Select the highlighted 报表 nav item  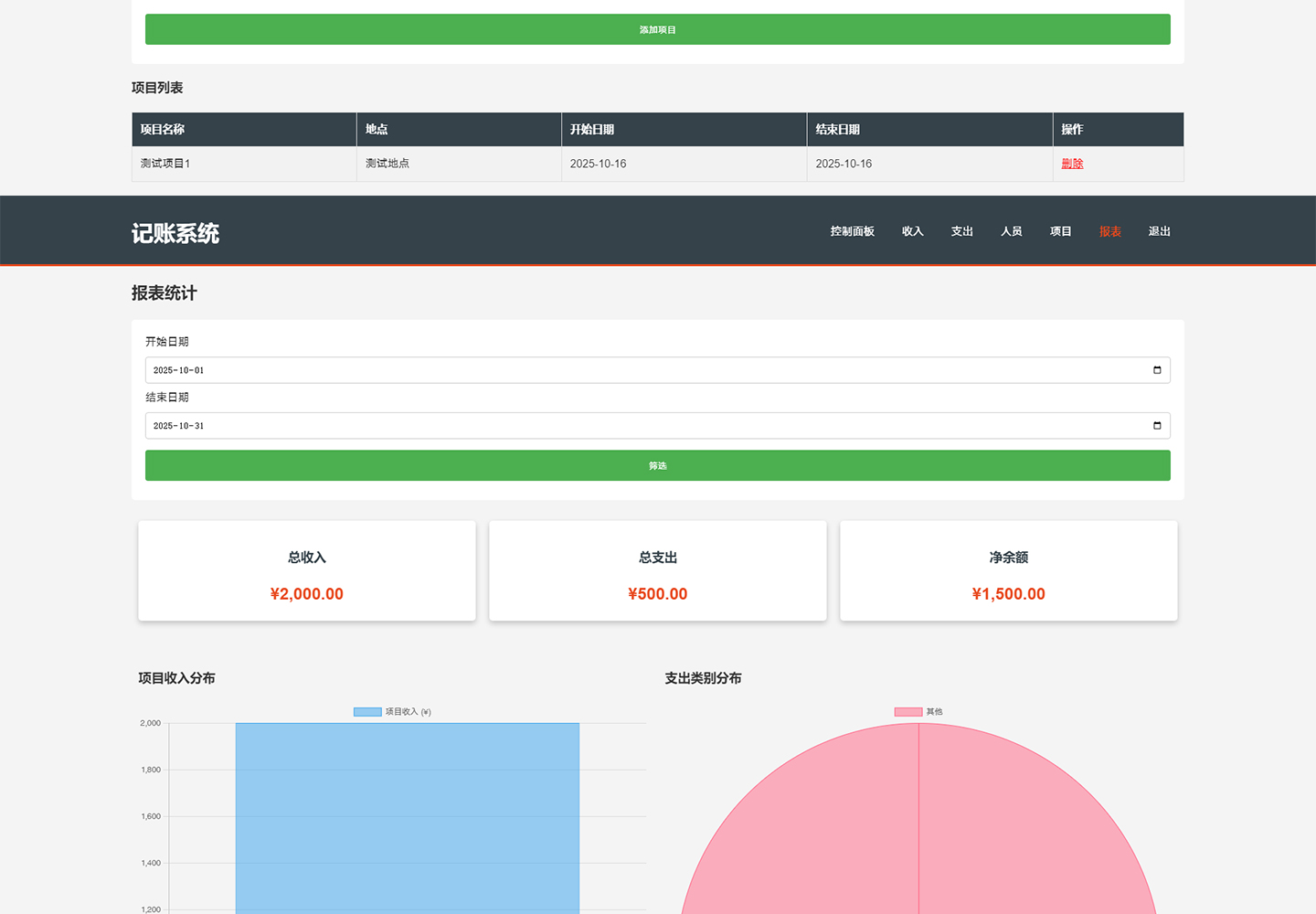coord(1109,231)
